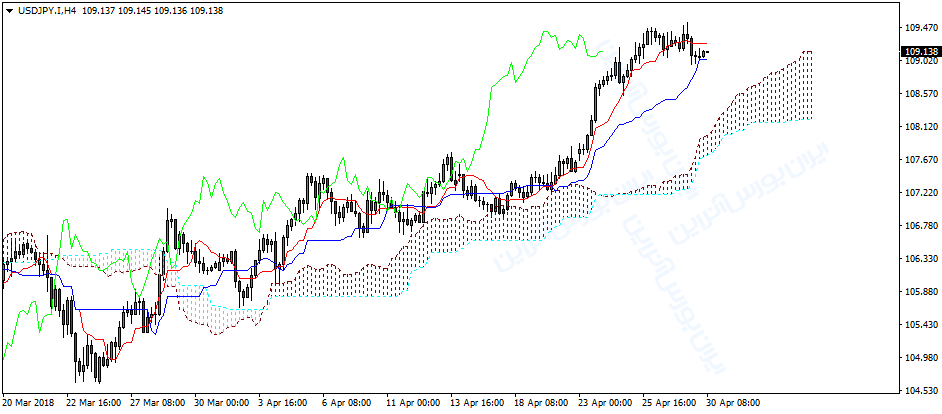Viewport: 942px width, 414px height.
Task: Click the 105.880 price axis label
Action: click(920, 292)
